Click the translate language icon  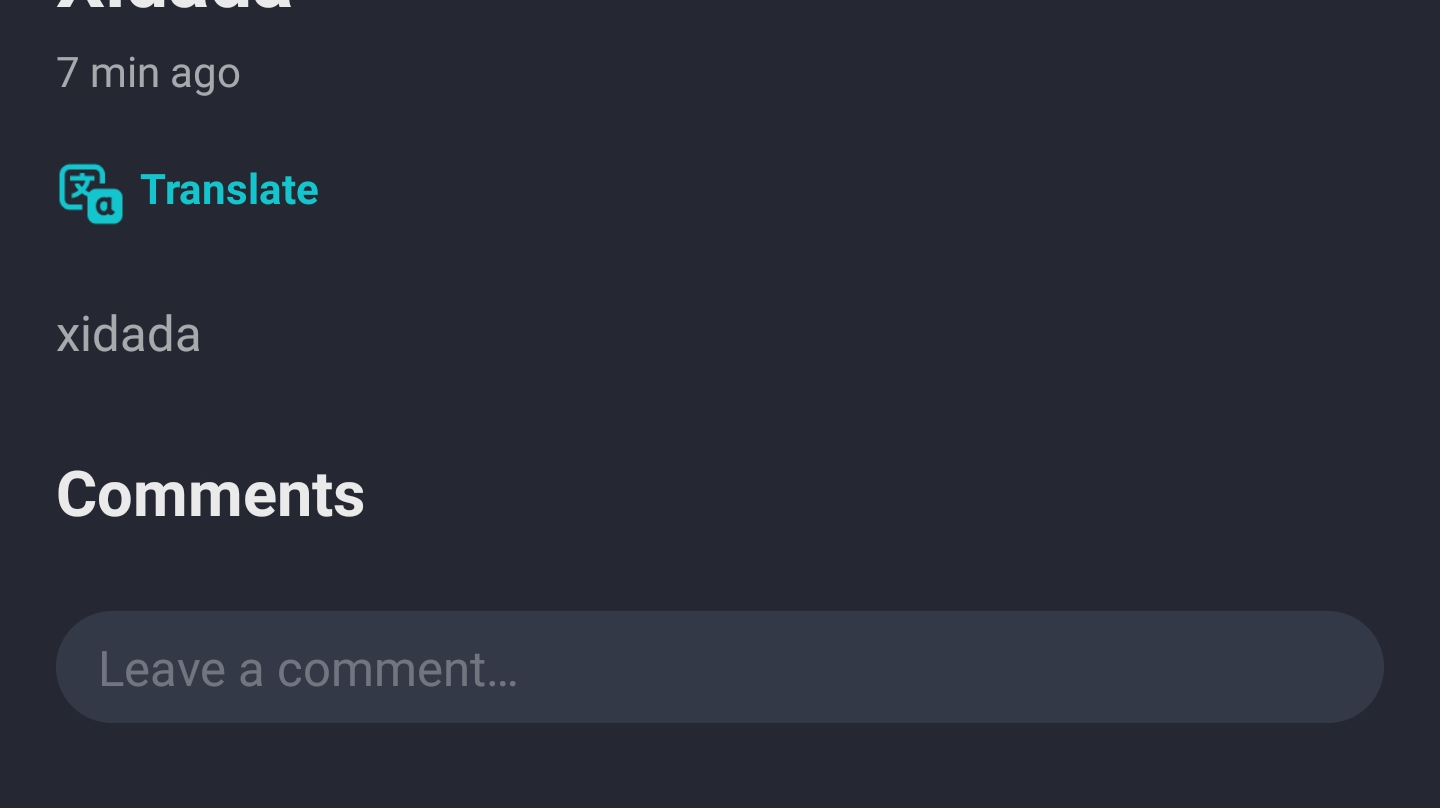coord(90,193)
